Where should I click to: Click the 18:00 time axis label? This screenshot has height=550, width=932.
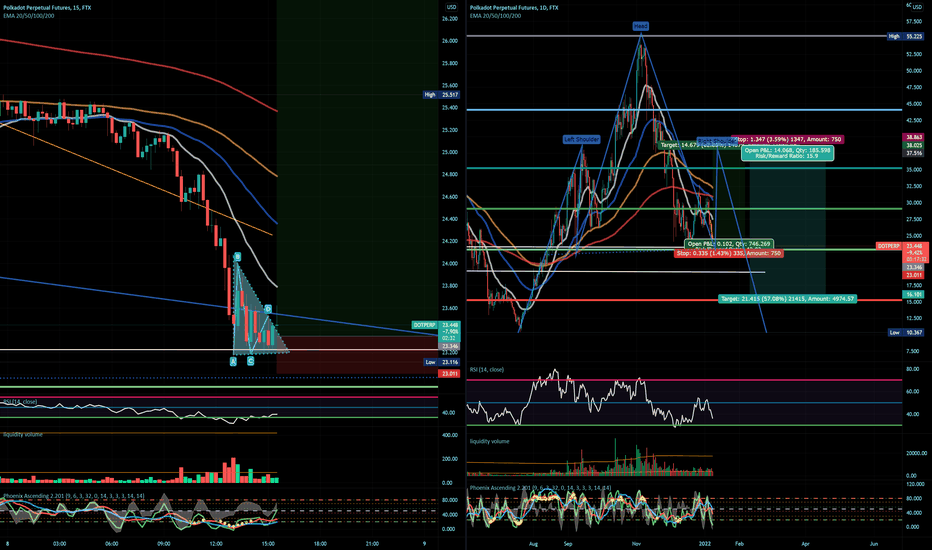[x=320, y=543]
